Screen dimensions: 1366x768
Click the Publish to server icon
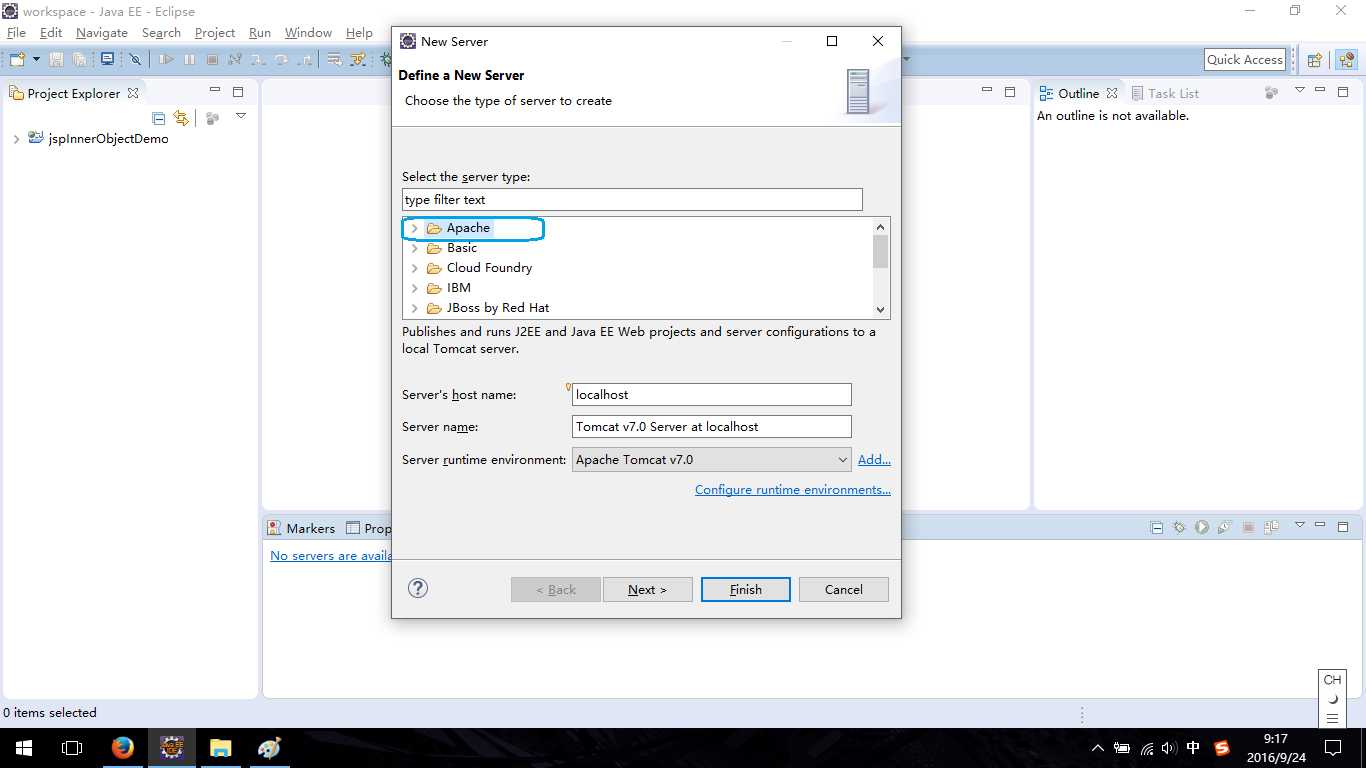tap(1271, 527)
